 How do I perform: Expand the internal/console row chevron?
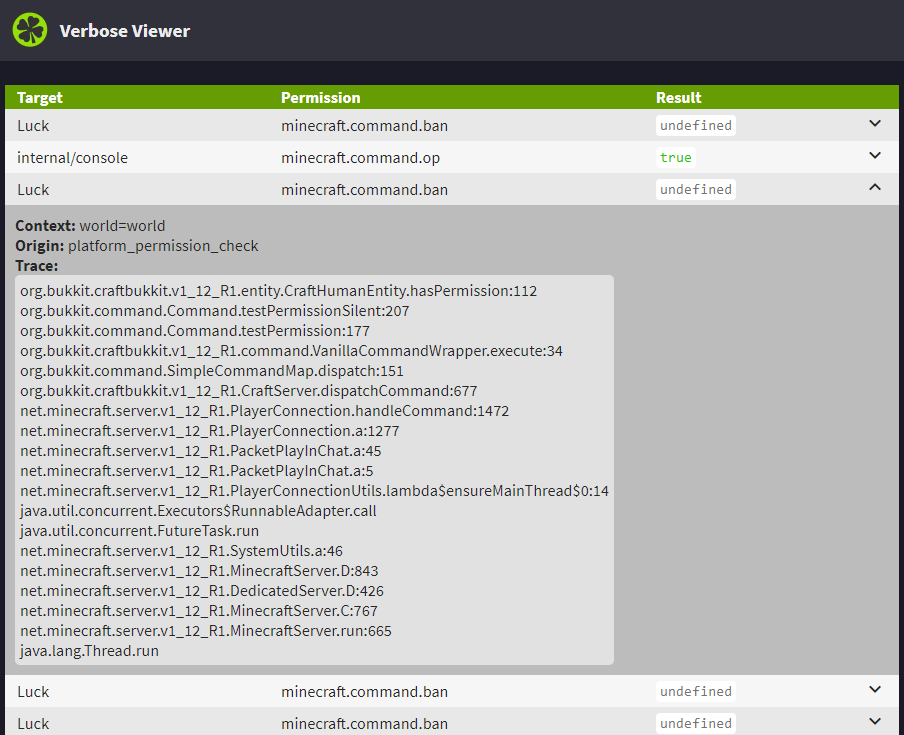point(875,156)
